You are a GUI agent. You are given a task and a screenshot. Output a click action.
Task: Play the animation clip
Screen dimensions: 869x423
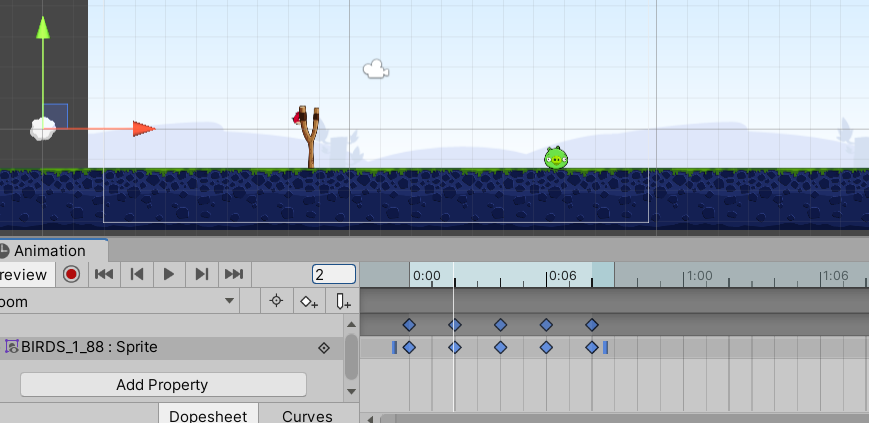[169, 274]
